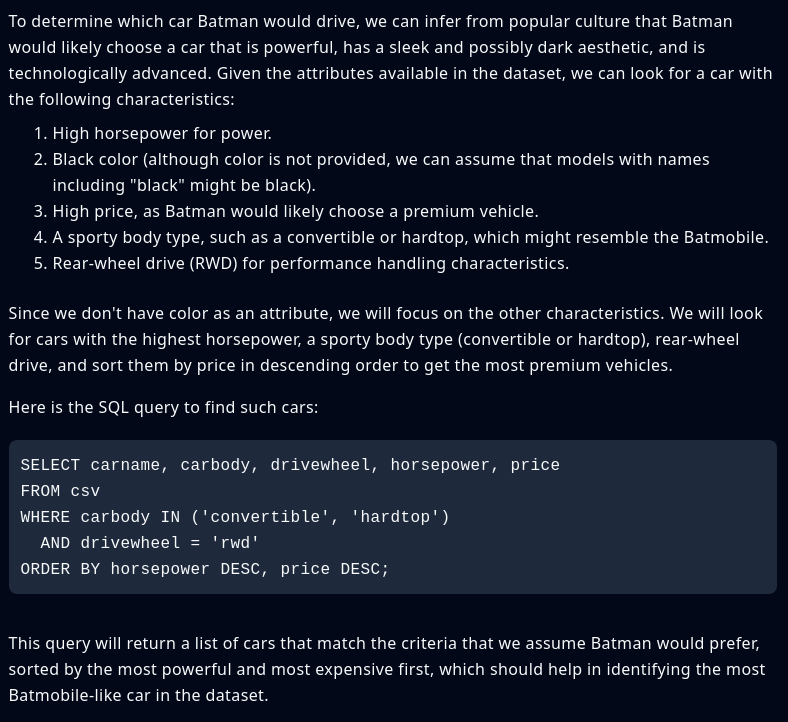Click the paragraph starting "Since we don't have color"
The width and height of the screenshot is (788, 722).
pos(385,339)
